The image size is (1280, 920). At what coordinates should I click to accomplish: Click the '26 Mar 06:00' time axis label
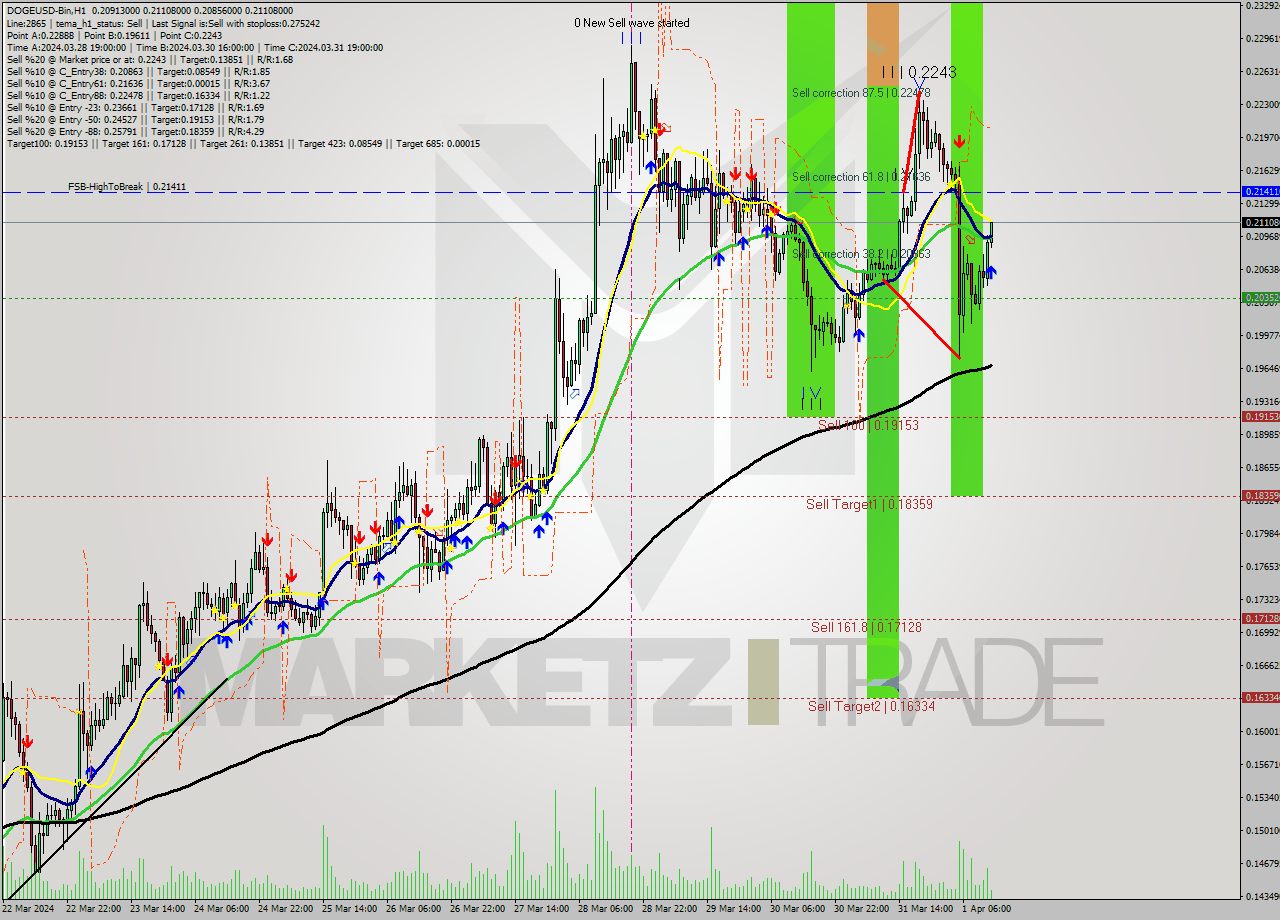tap(413, 909)
